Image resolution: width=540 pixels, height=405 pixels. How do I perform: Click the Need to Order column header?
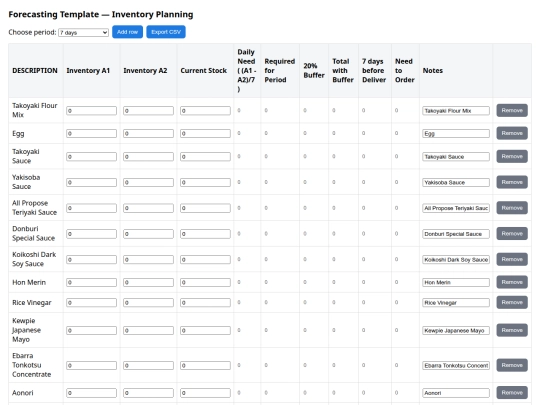(x=405, y=71)
